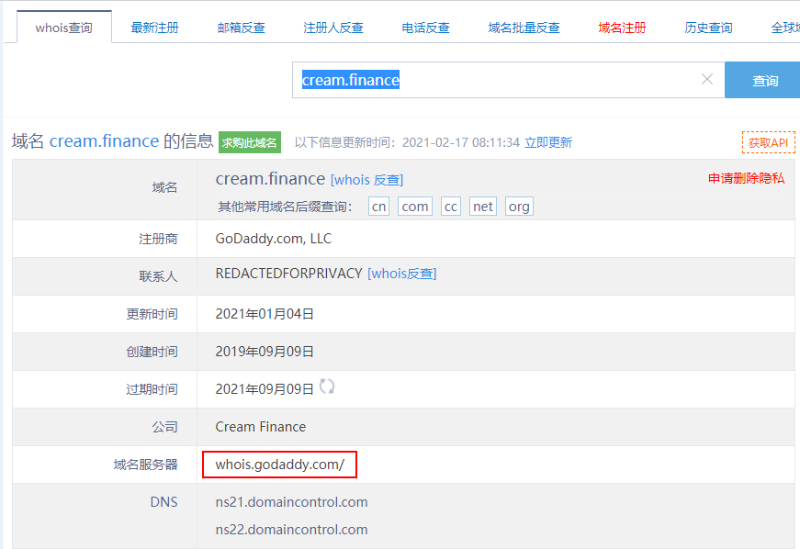Switch to the 最新注册 tab
The height and width of the screenshot is (549, 800).
point(155,28)
